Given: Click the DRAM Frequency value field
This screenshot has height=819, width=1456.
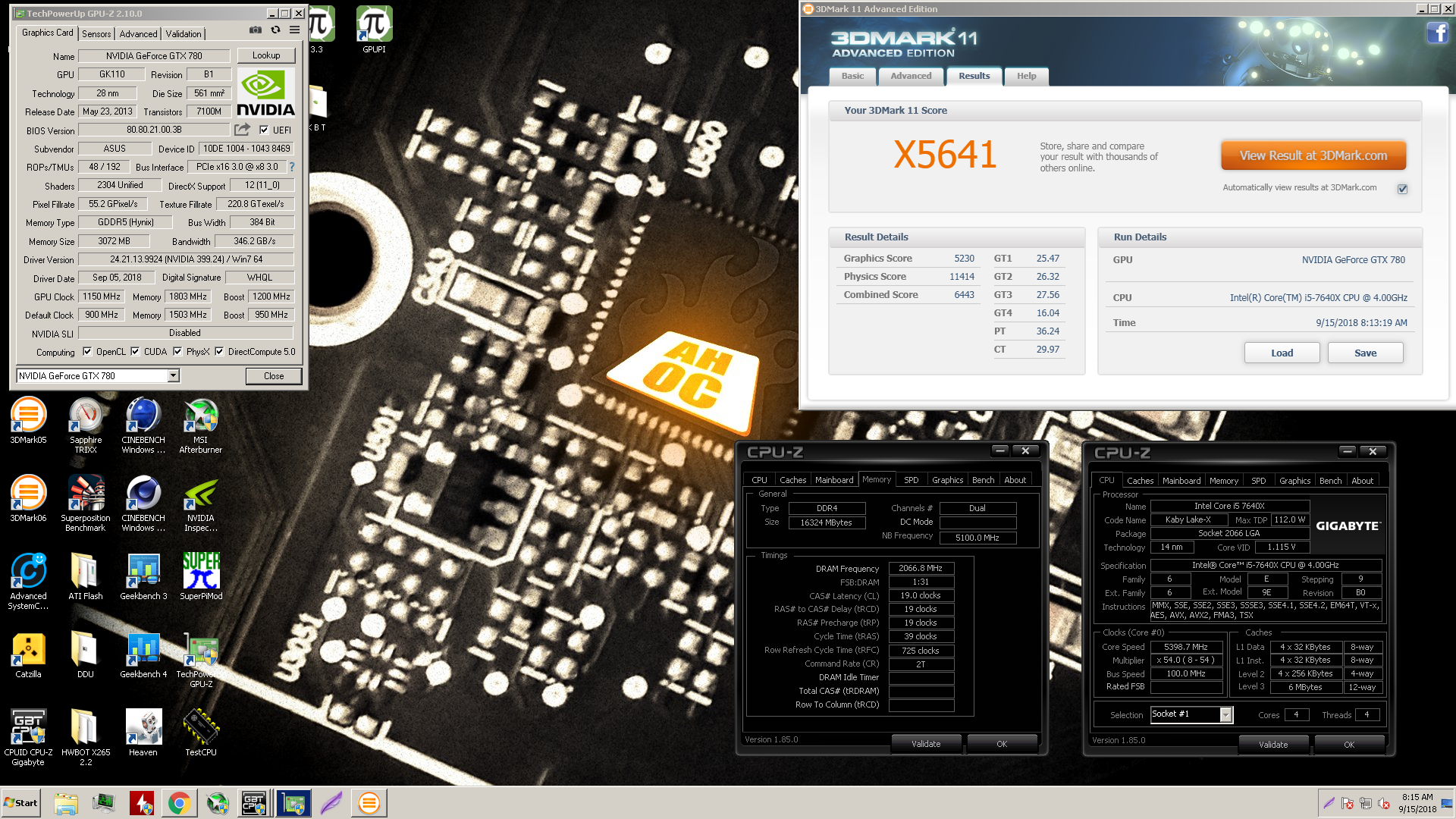Looking at the screenshot, I should (x=921, y=568).
